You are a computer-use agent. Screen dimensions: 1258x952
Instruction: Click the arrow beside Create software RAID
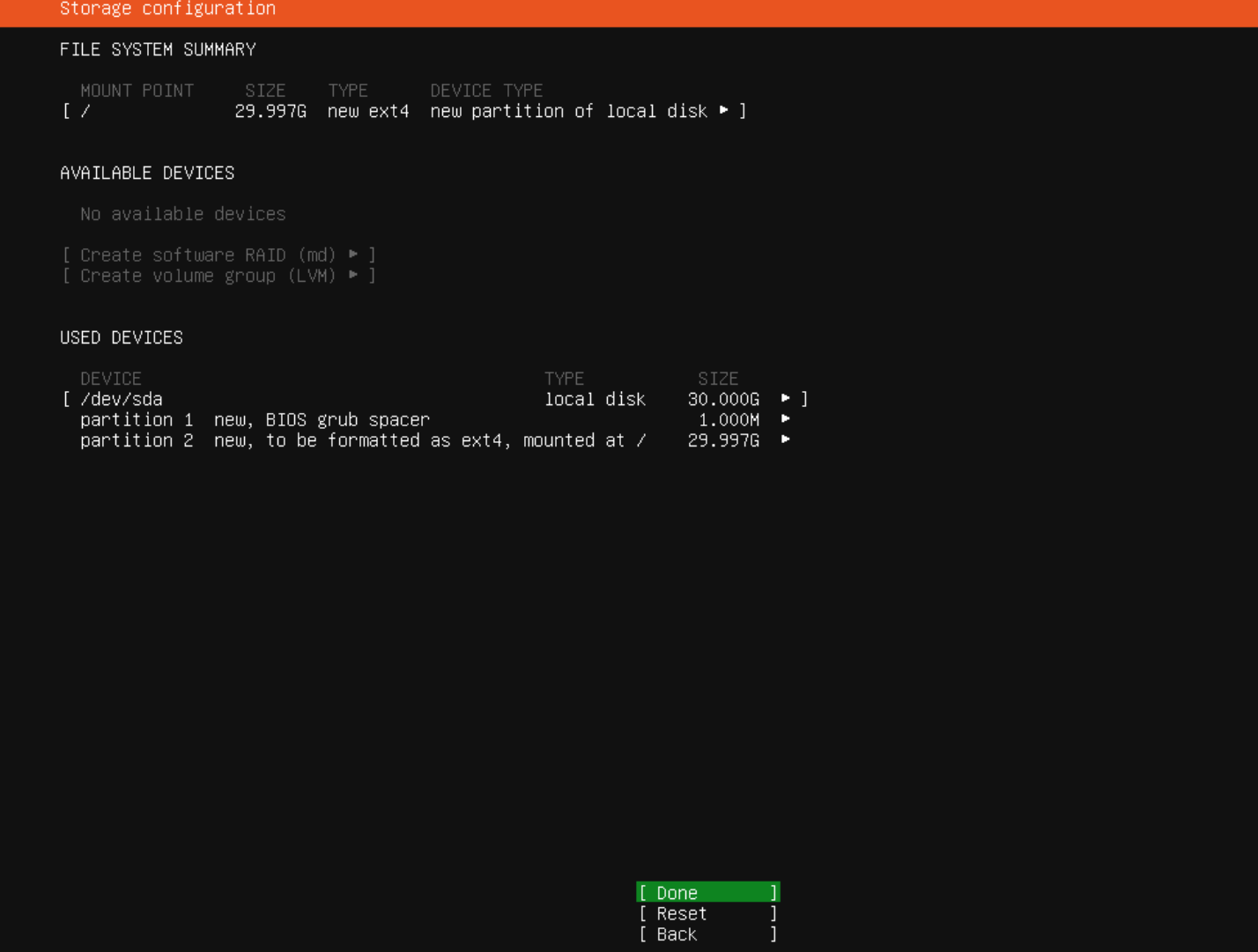click(x=353, y=255)
